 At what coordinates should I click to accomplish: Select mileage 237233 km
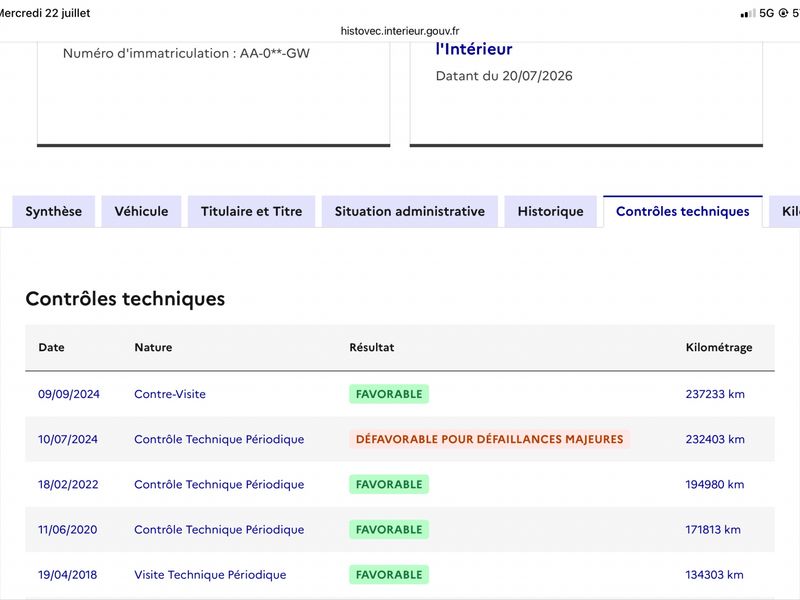(x=715, y=394)
